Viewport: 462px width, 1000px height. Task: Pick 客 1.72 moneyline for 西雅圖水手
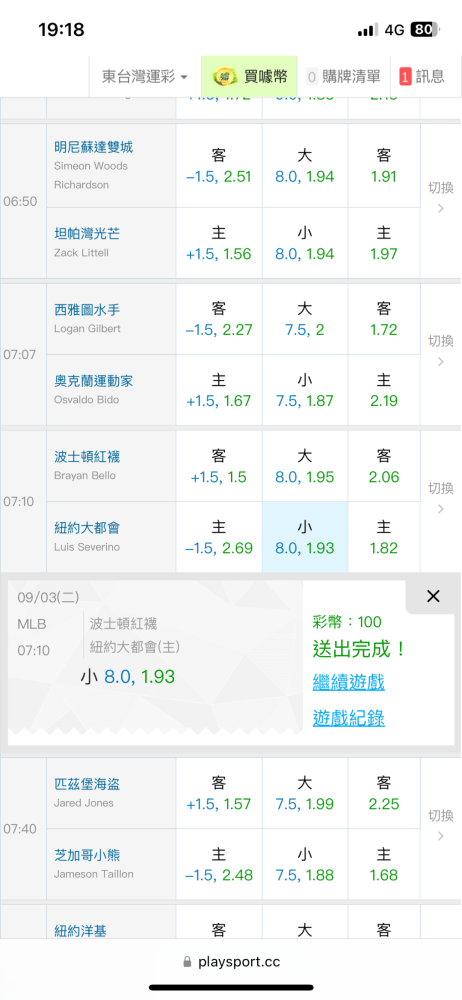point(384,319)
